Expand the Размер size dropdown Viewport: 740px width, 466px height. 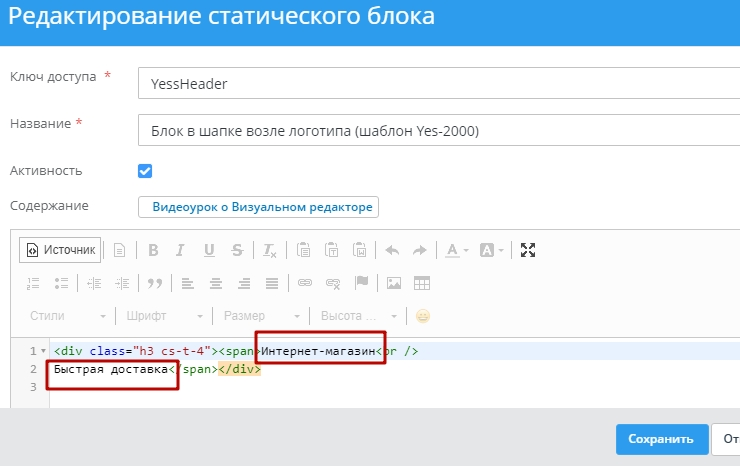coord(262,316)
